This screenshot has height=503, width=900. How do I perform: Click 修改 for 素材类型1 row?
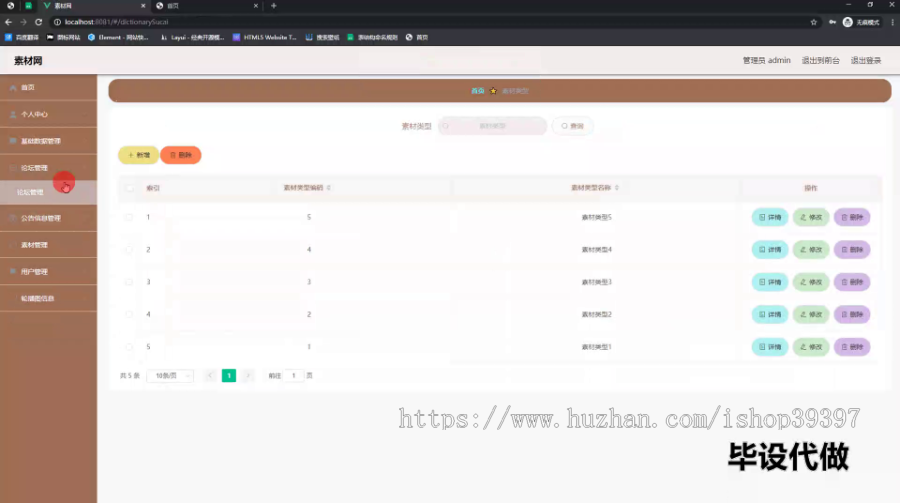coord(811,347)
